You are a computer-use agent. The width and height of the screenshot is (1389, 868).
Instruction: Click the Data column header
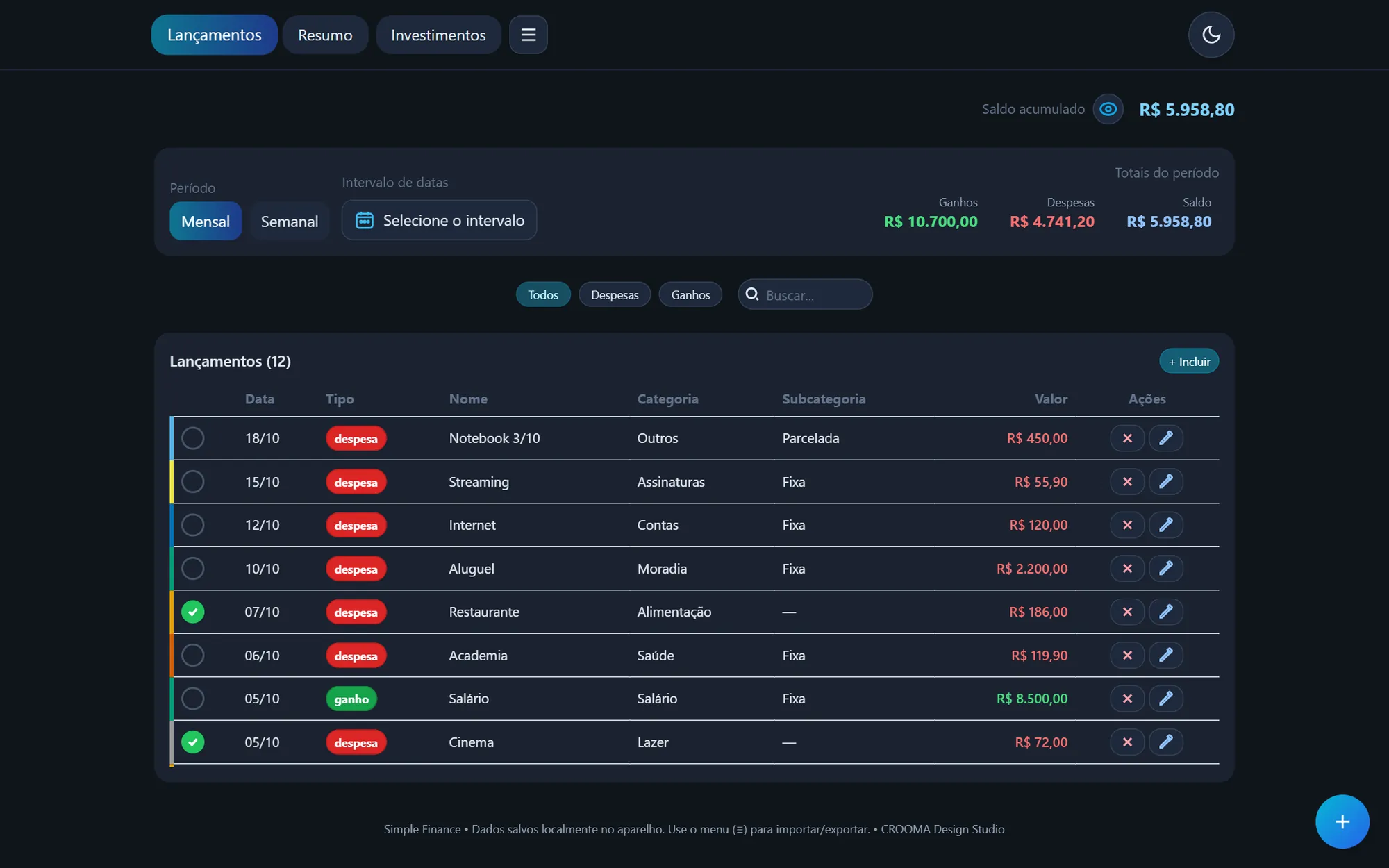260,399
